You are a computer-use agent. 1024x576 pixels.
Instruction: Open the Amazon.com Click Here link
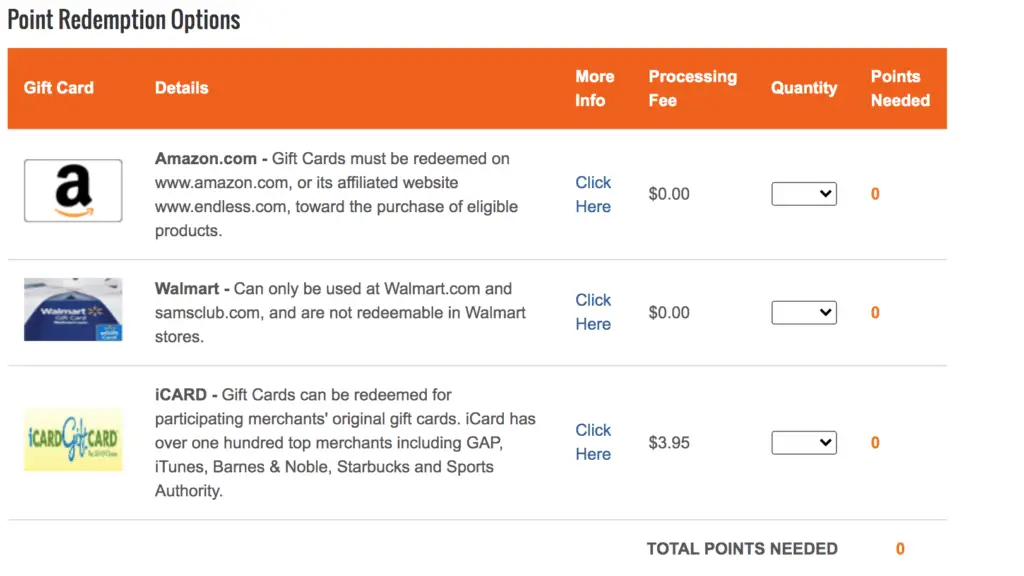[x=593, y=195]
